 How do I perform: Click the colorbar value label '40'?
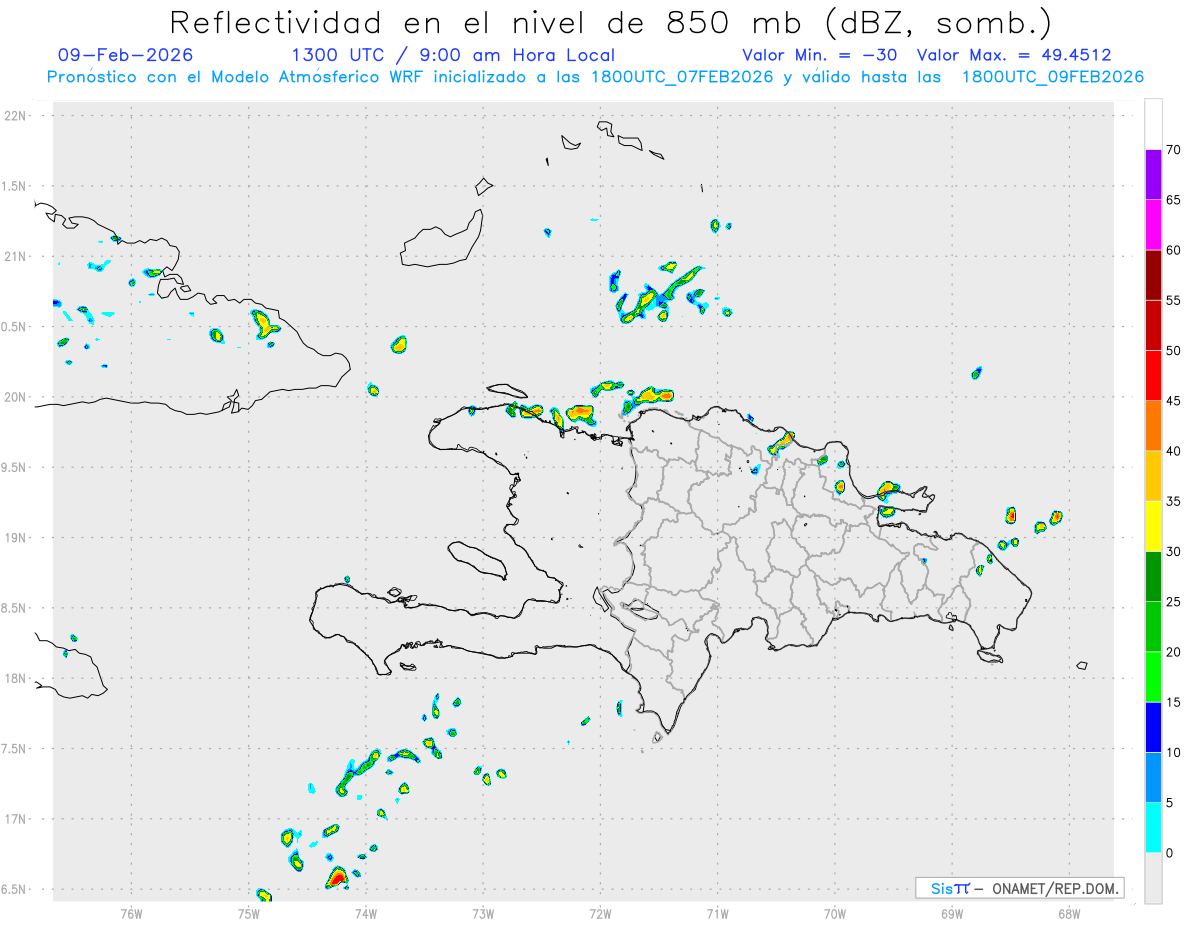coord(1174,451)
